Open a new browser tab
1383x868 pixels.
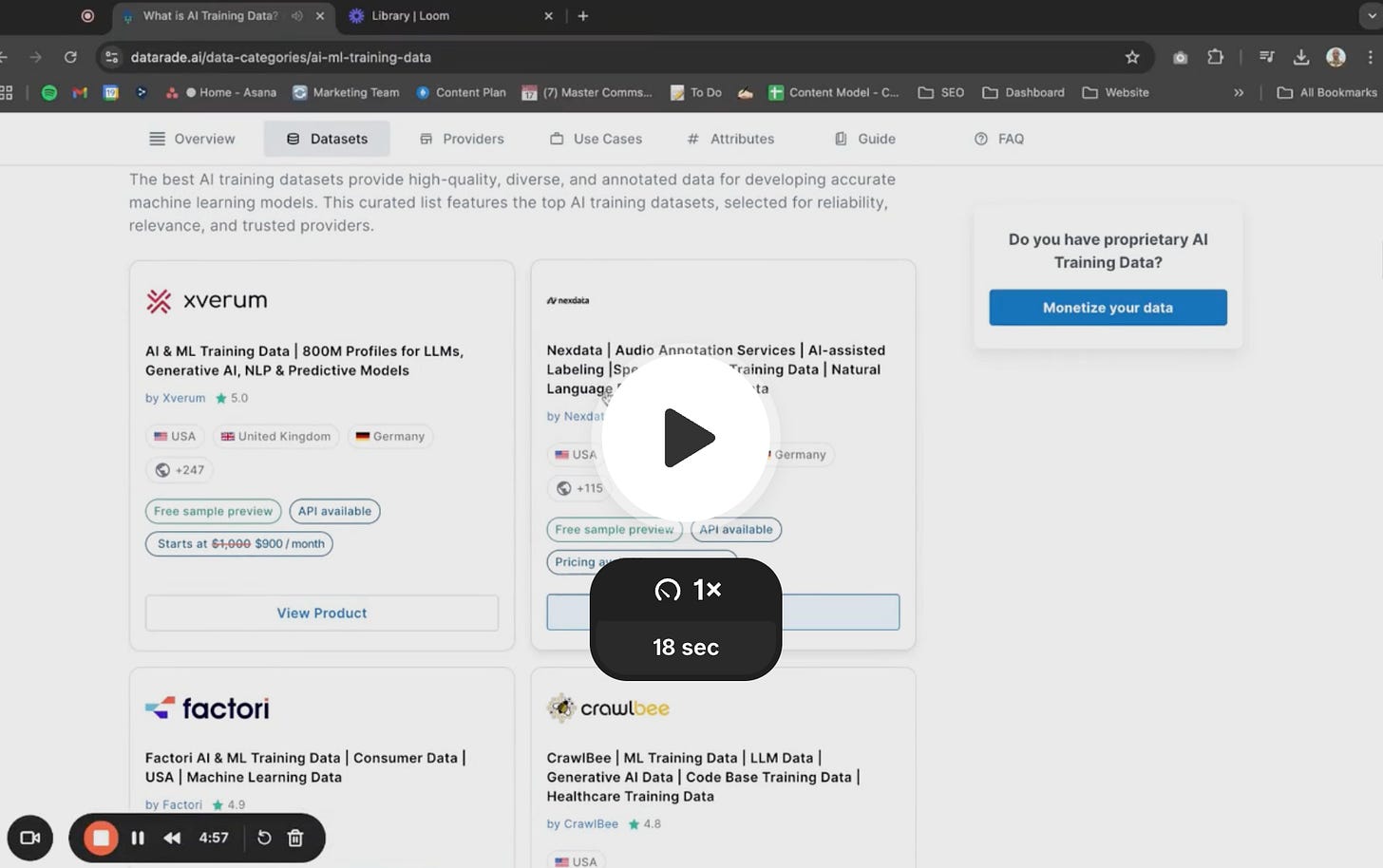(583, 15)
